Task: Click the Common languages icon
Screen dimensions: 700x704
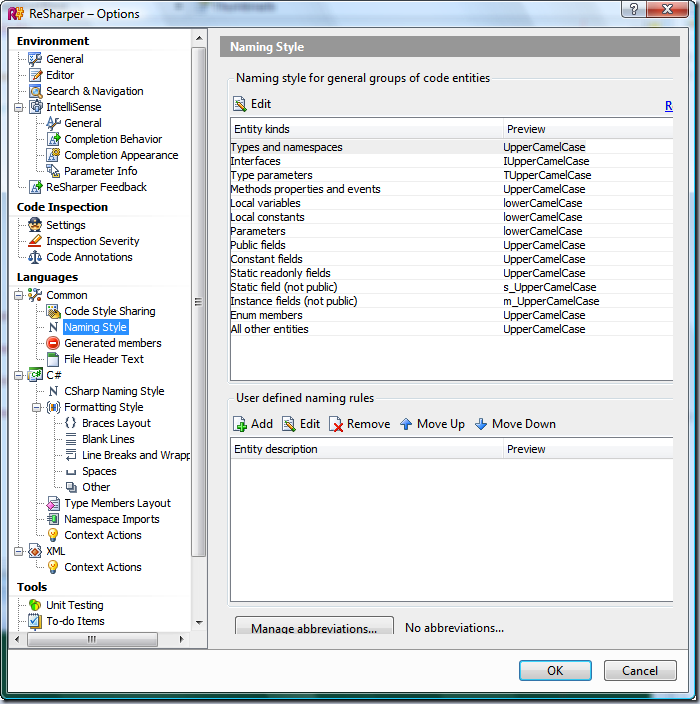Action: 35,295
